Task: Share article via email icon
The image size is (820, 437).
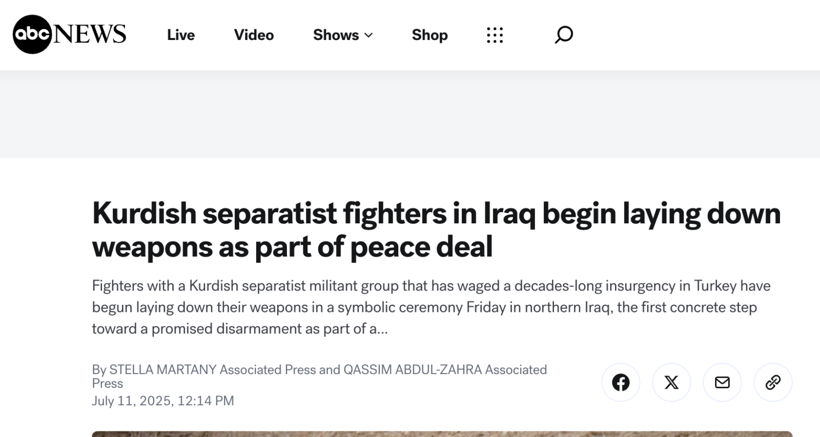Action: tap(722, 383)
